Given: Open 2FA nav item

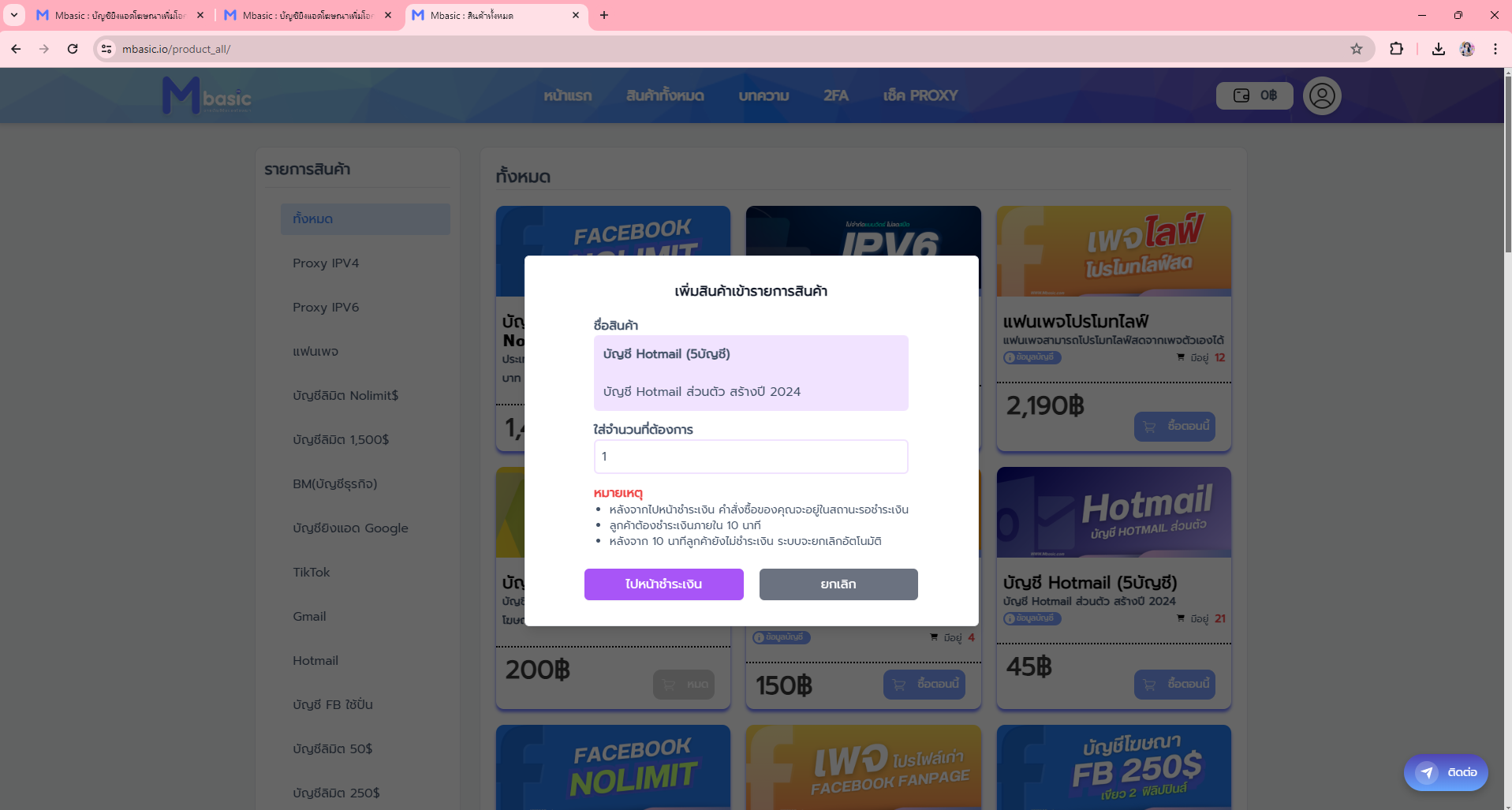Looking at the screenshot, I should pos(836,95).
